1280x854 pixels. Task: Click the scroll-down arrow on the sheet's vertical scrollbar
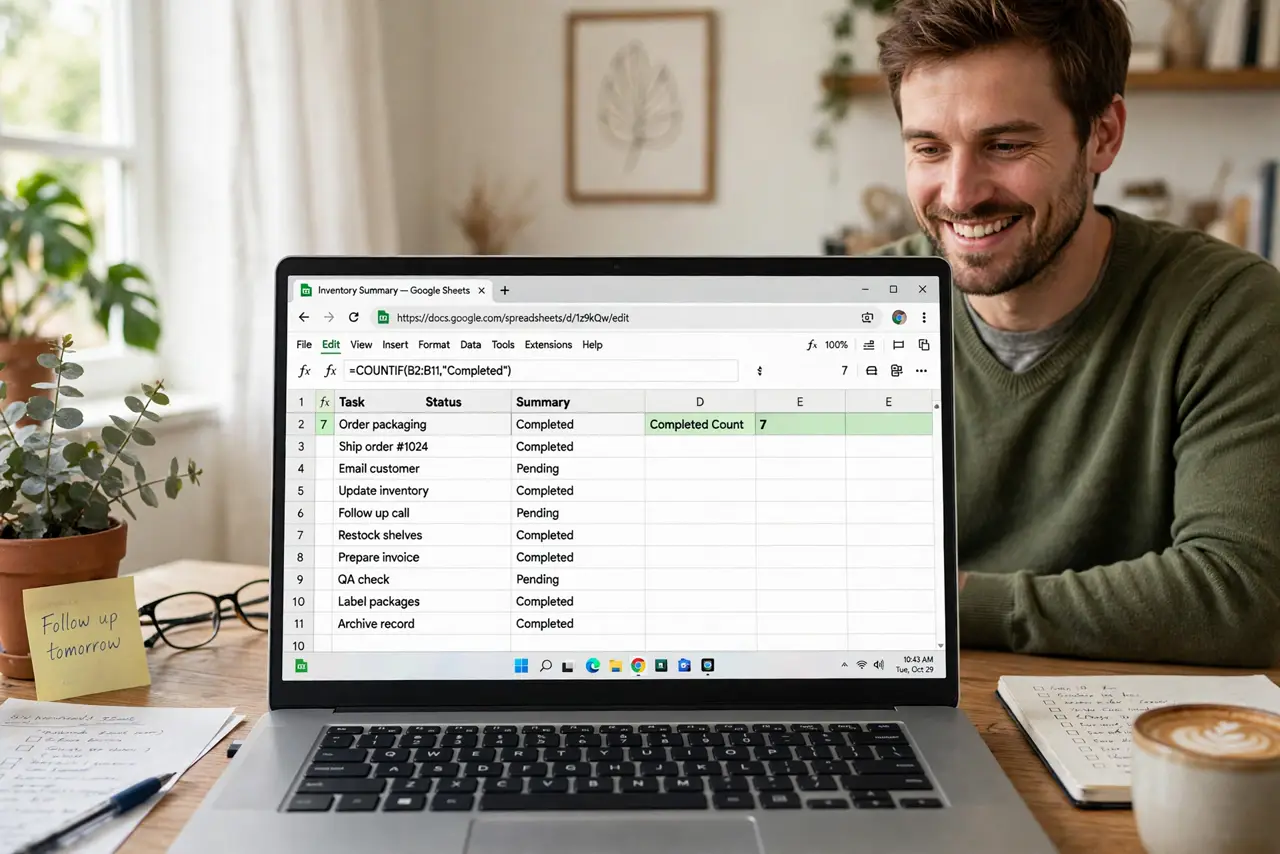[x=939, y=645]
